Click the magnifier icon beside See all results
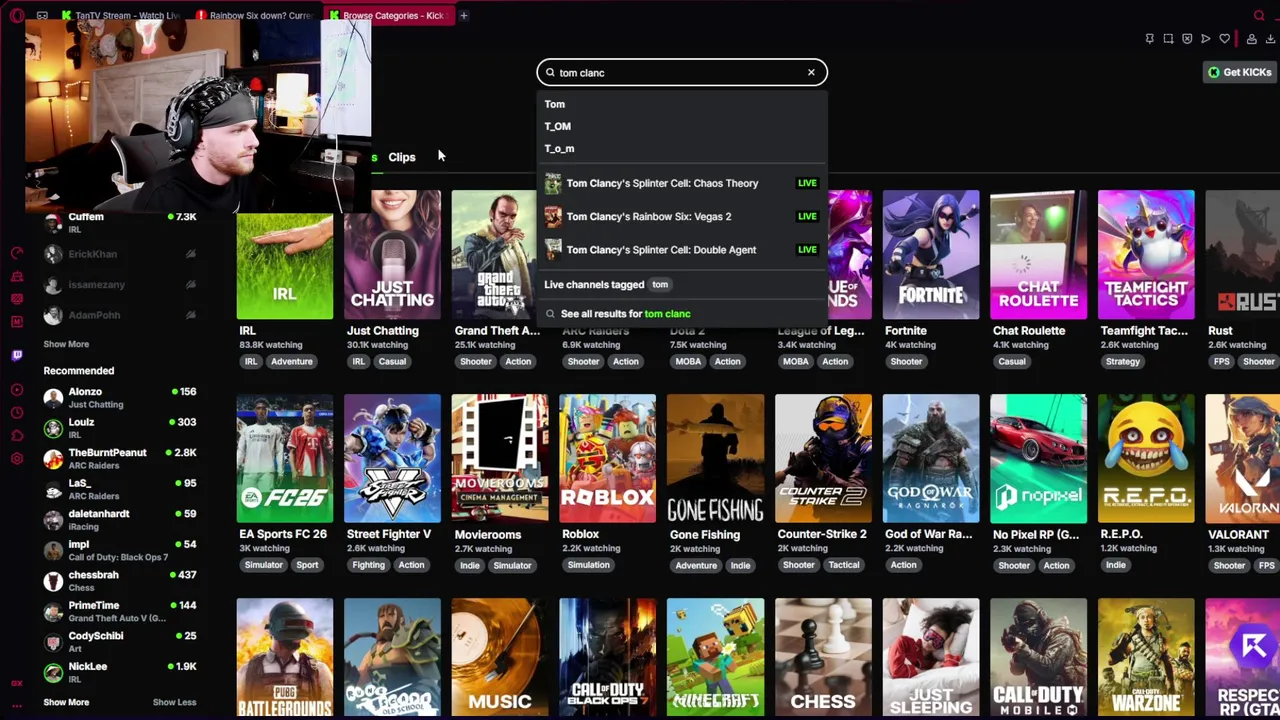Screen dimensions: 1280x720 pyautogui.click(x=550, y=314)
